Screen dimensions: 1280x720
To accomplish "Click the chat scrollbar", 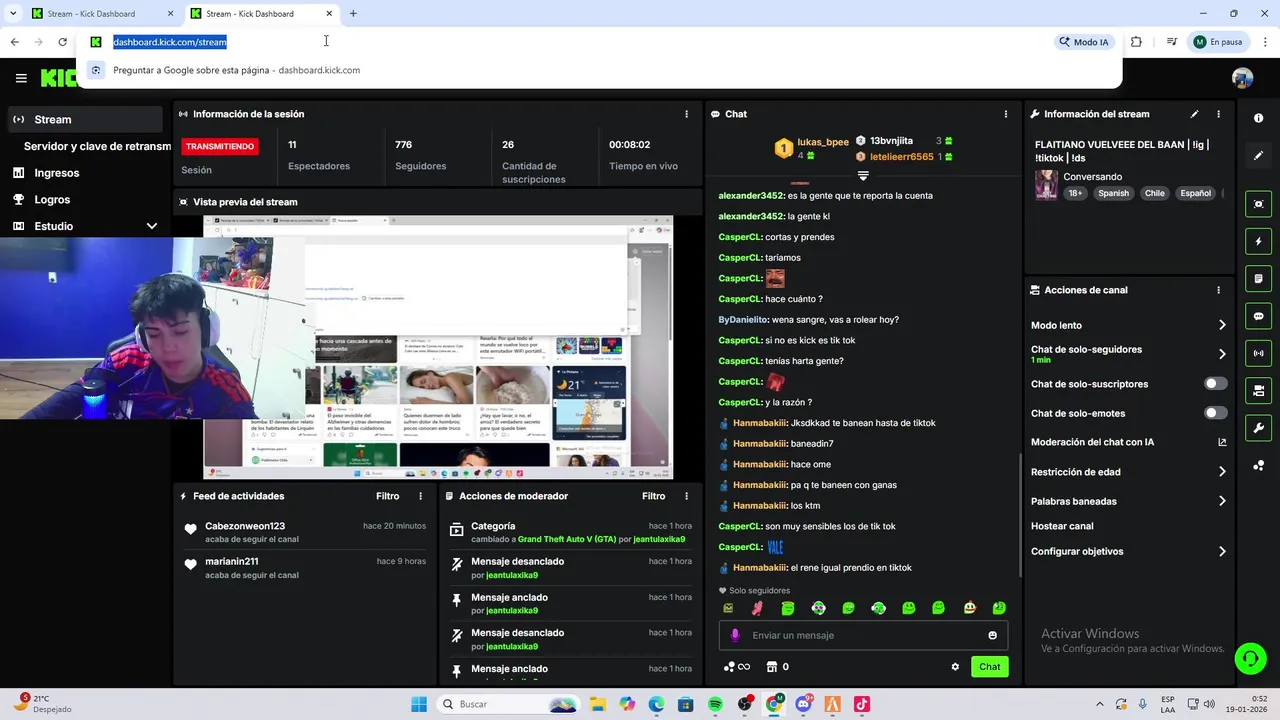I will (x=1020, y=516).
